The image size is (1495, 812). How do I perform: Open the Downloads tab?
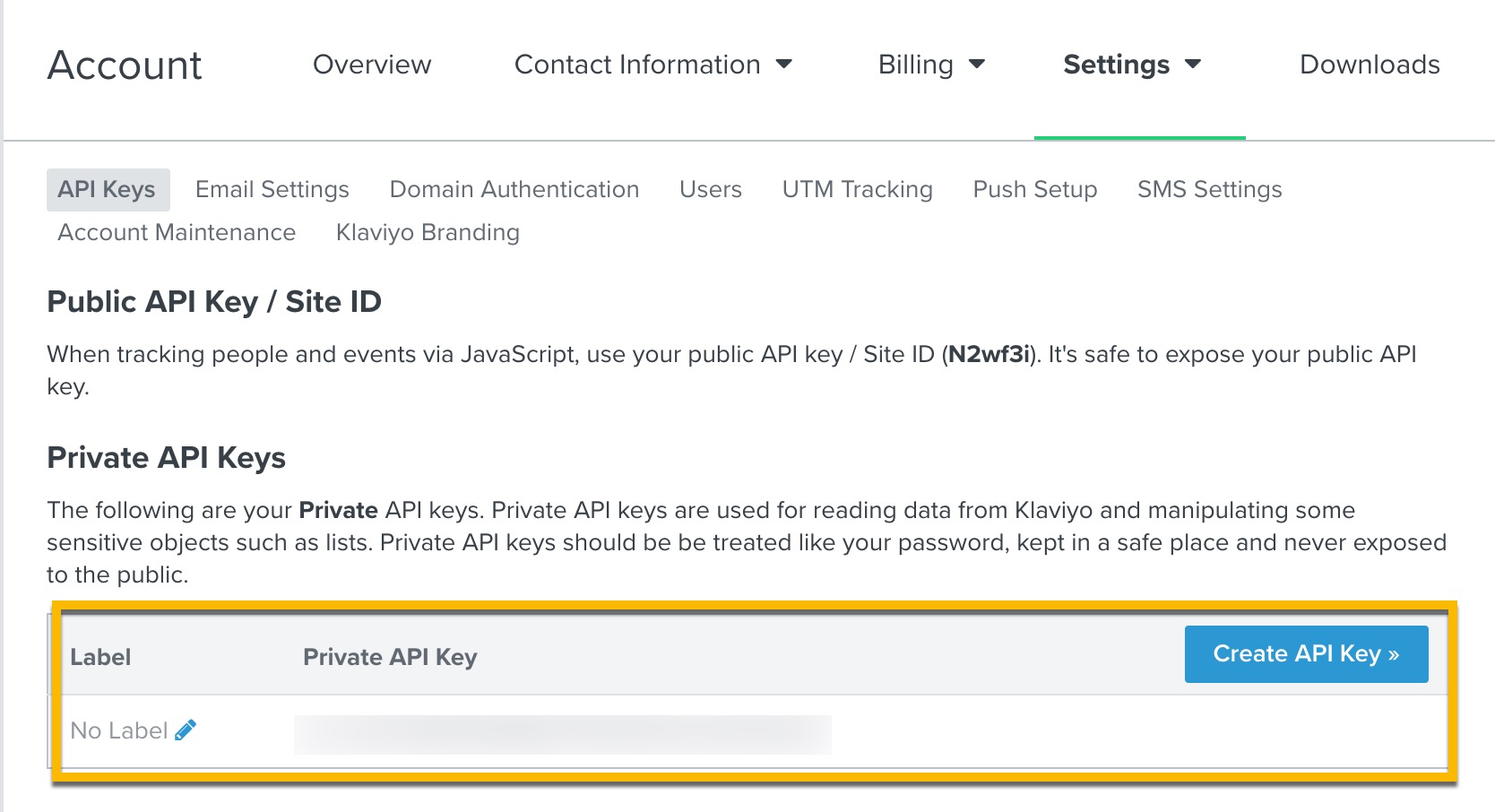pos(1370,65)
